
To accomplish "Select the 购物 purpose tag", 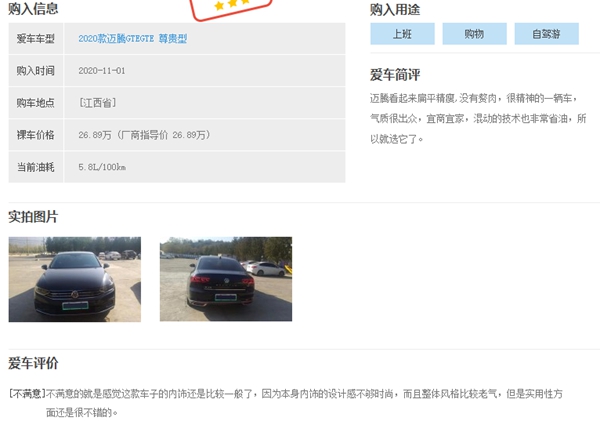I will pos(474,34).
